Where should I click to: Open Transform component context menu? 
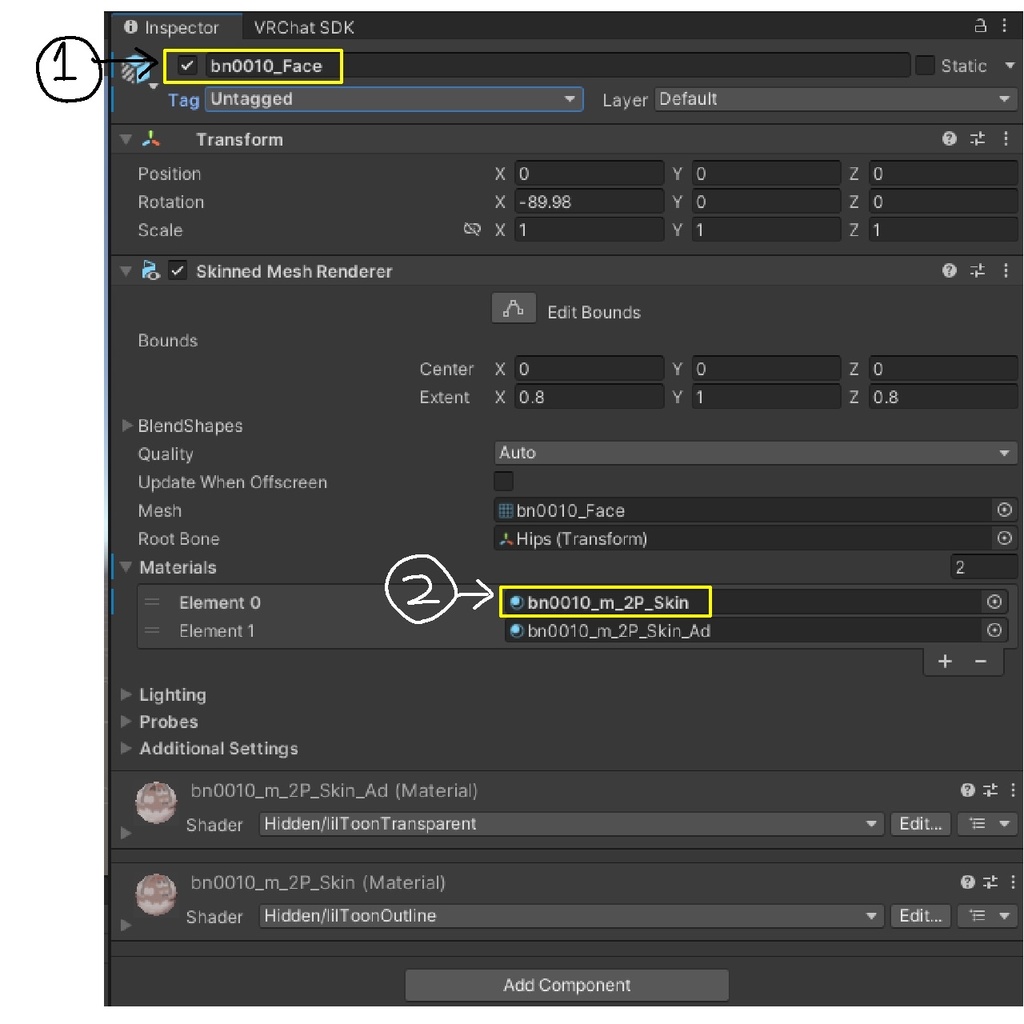(x=1006, y=138)
